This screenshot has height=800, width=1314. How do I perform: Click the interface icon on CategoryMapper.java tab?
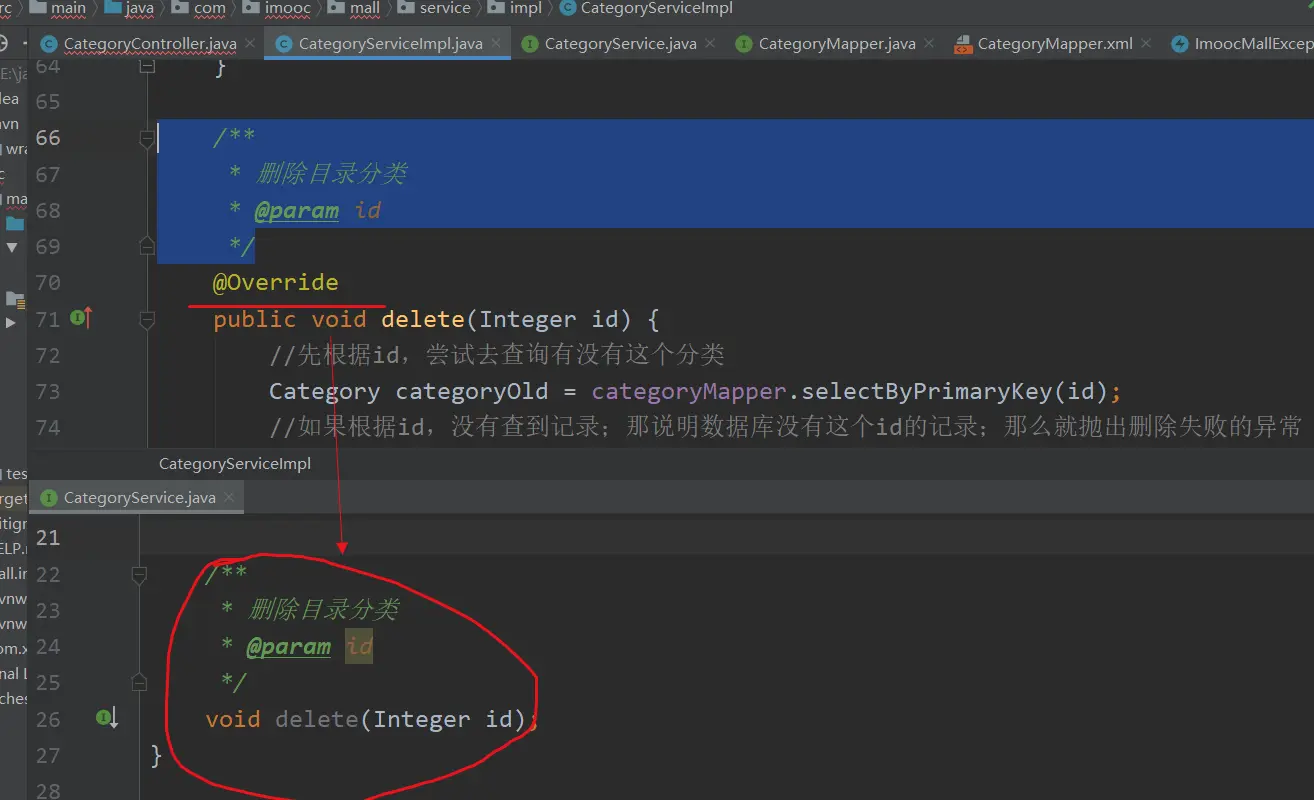743,44
